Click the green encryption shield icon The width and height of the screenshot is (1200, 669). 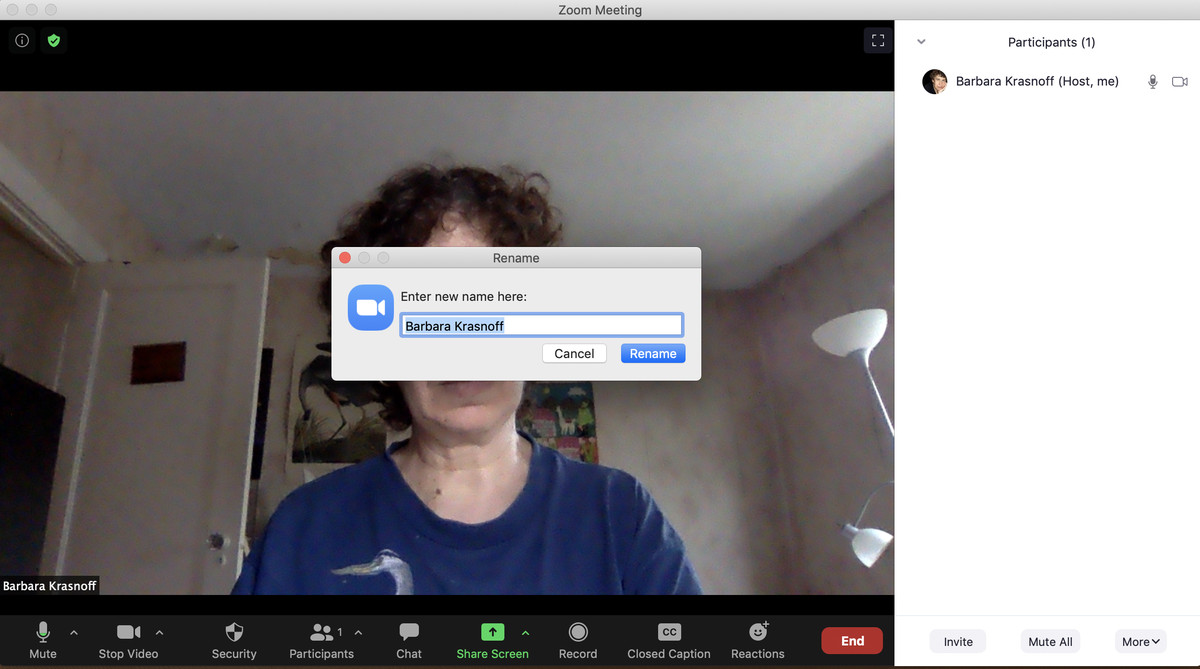pos(54,41)
